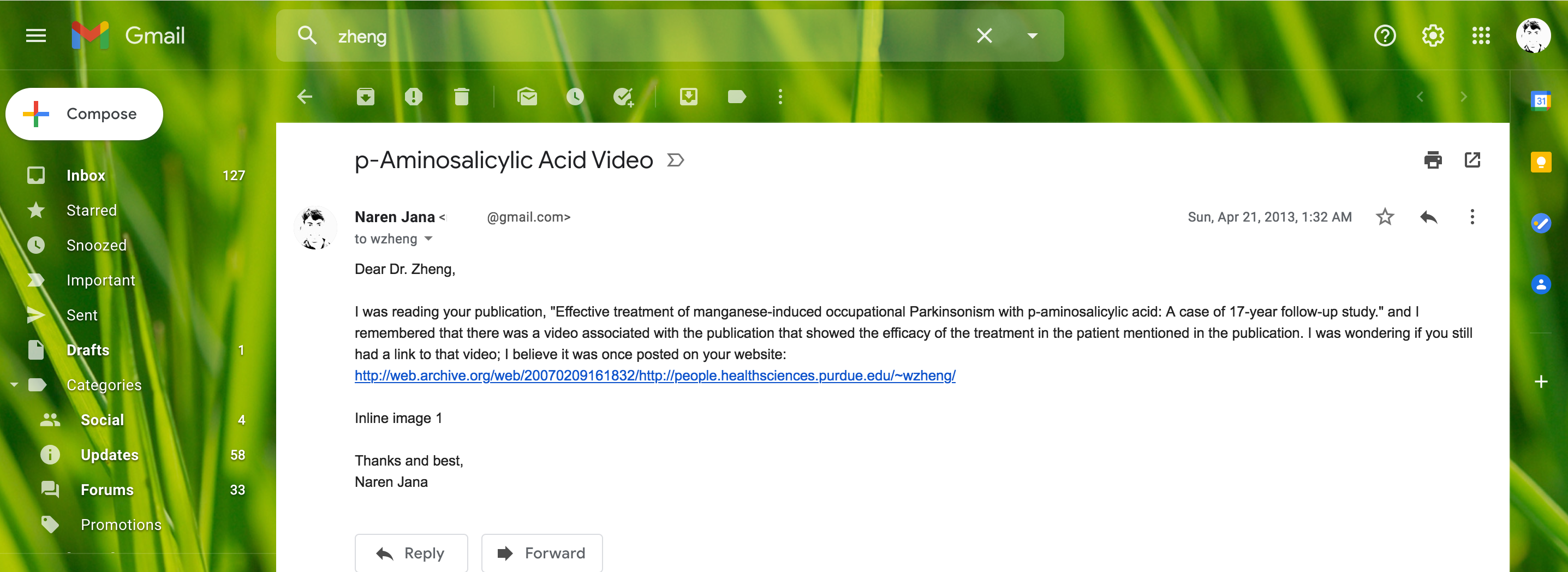
Task: Snooze this email
Action: pyautogui.click(x=575, y=96)
